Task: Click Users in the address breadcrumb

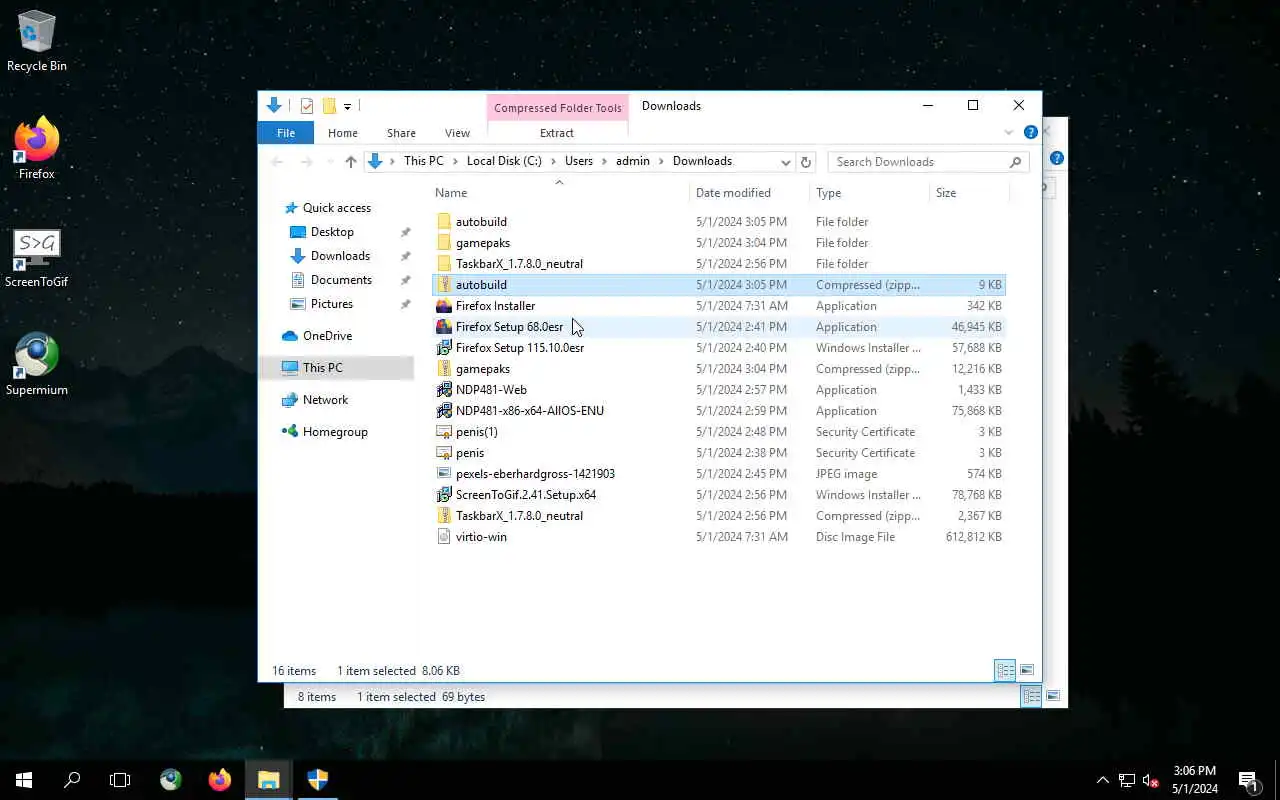Action: coord(579,161)
